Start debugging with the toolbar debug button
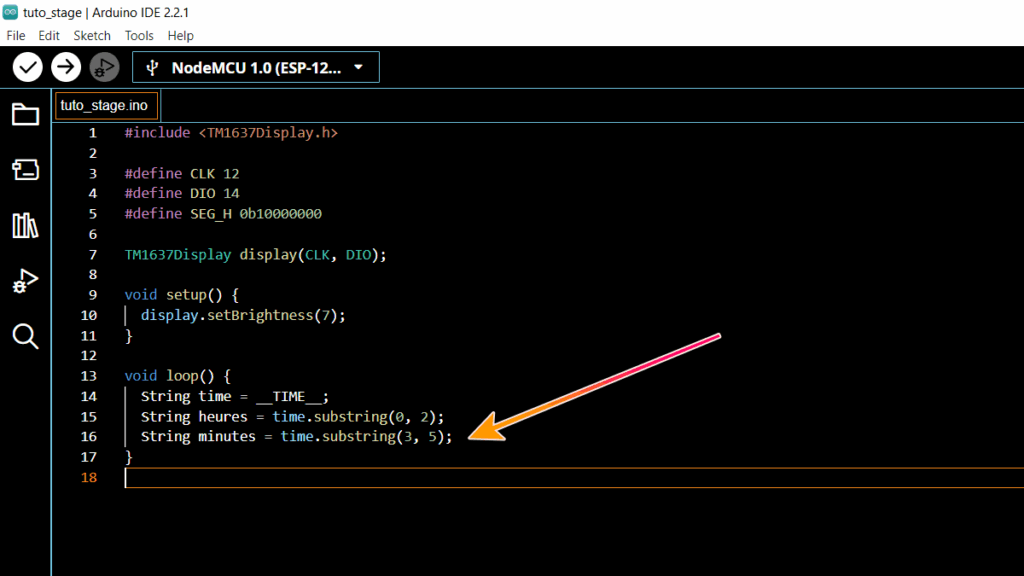 104,67
